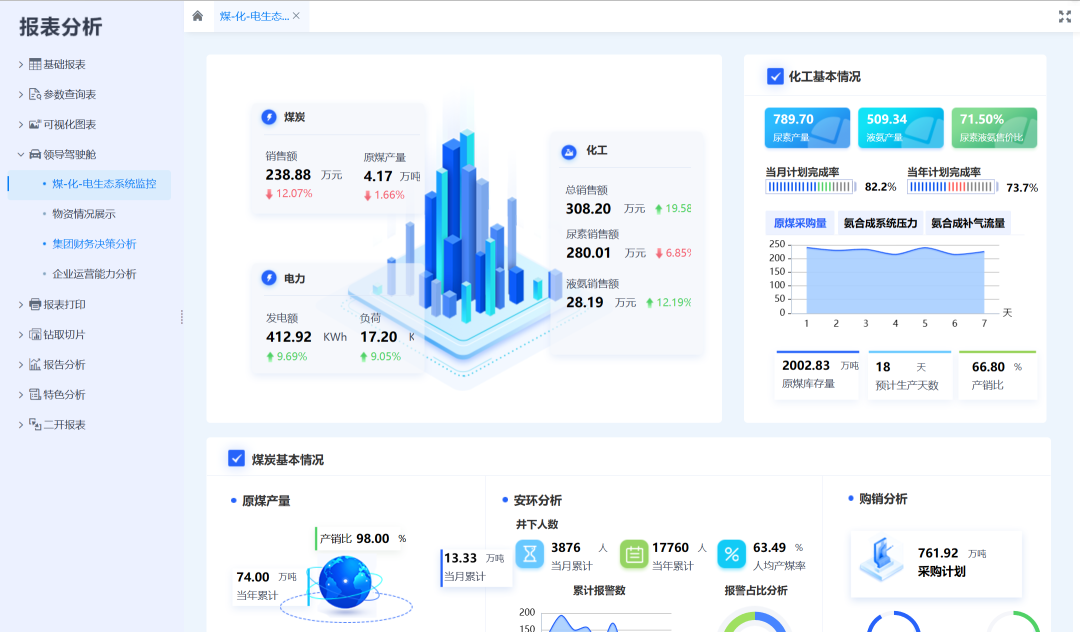1080x632 pixels.
Task: Click the 采购计划 illustration icon
Action: tap(882, 559)
